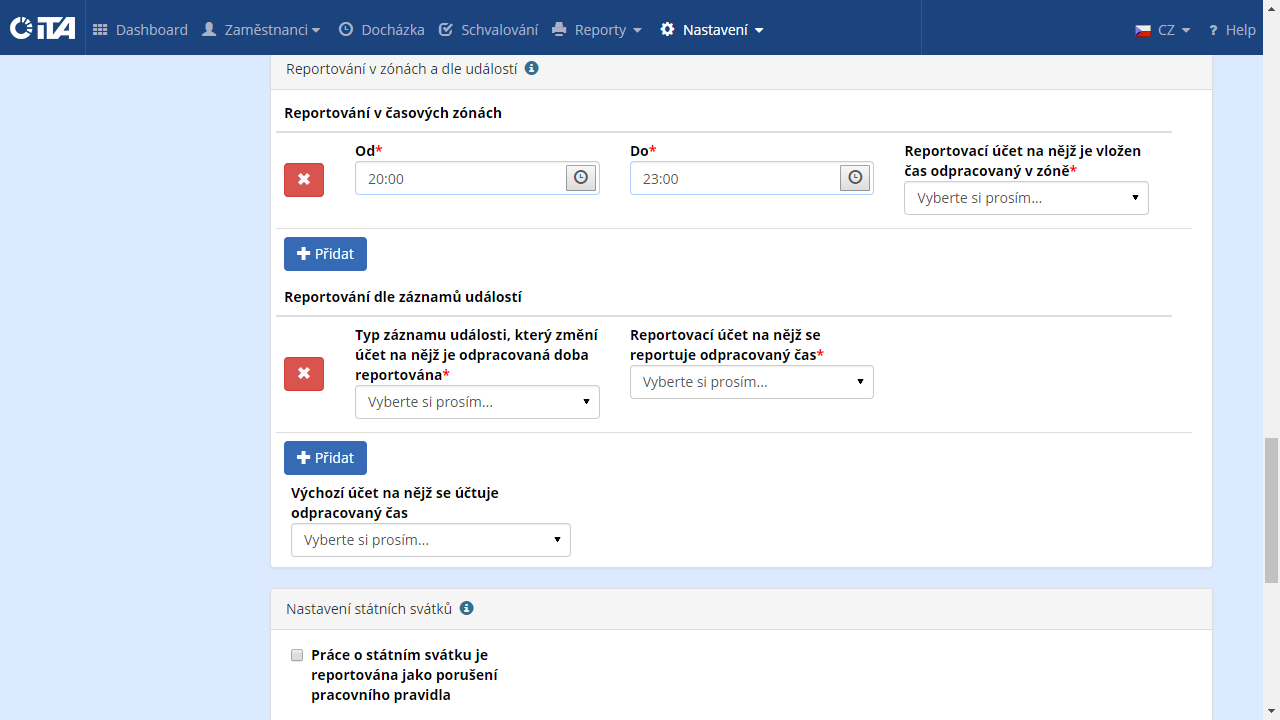Go to Docházka page
This screenshot has height=720, width=1280.
(381, 30)
